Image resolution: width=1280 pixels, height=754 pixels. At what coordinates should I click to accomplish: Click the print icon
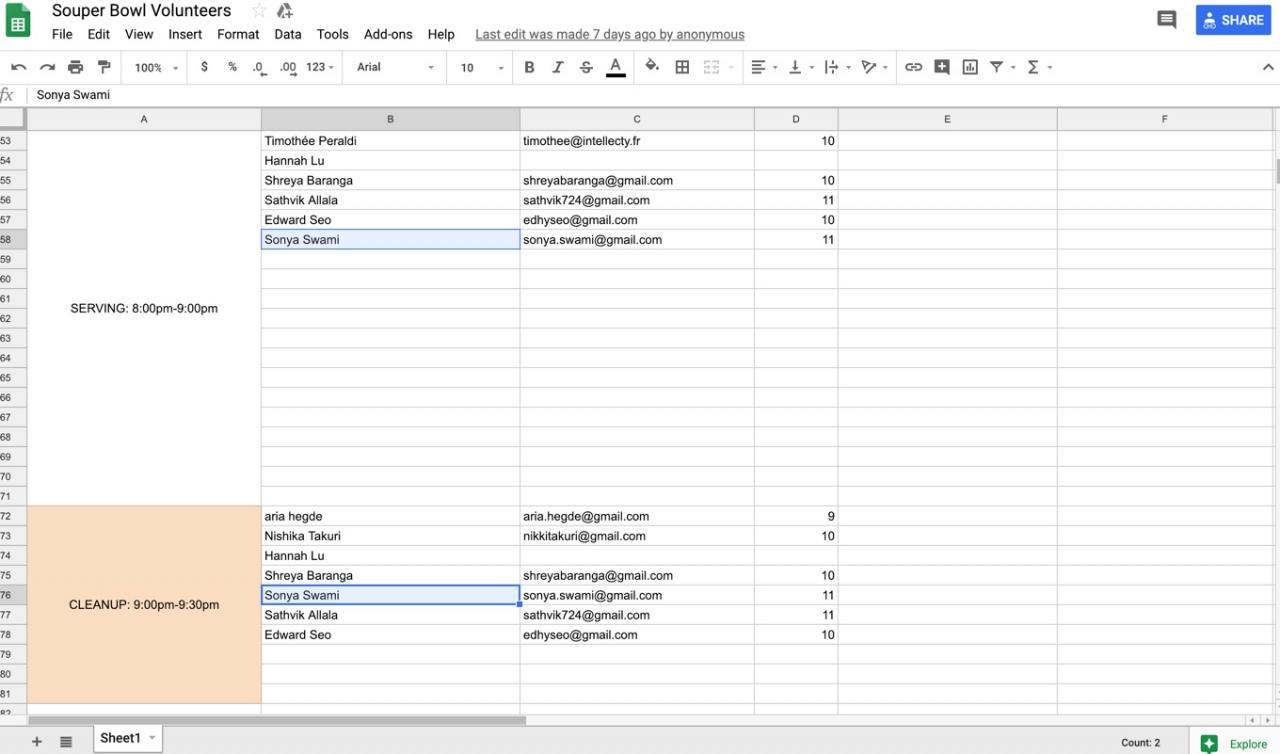75,67
